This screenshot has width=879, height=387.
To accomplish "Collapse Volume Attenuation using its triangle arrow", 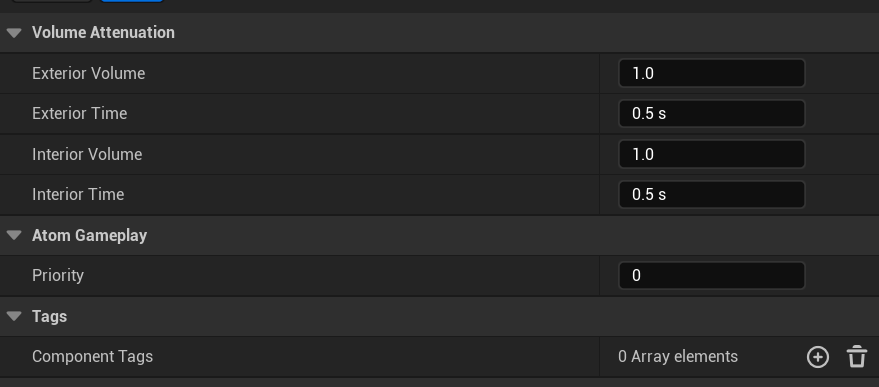I will click(x=14, y=33).
